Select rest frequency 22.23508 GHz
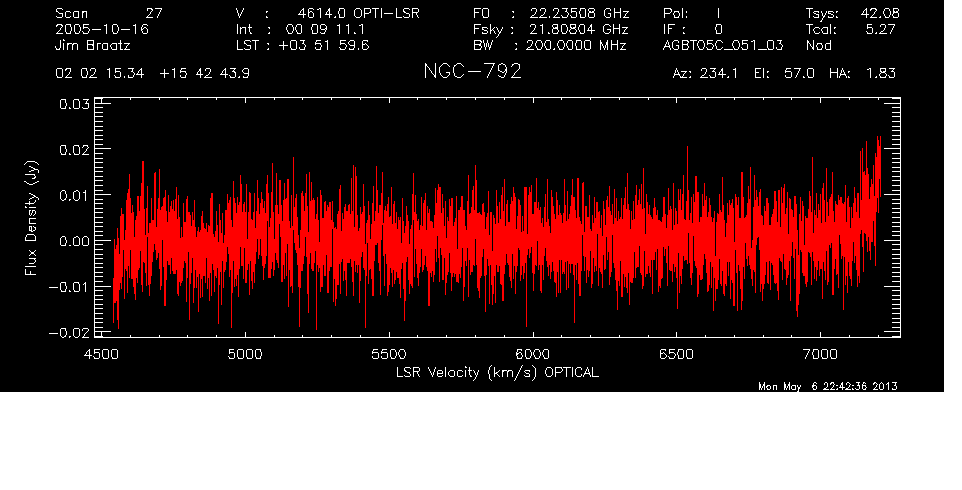 [x=579, y=13]
